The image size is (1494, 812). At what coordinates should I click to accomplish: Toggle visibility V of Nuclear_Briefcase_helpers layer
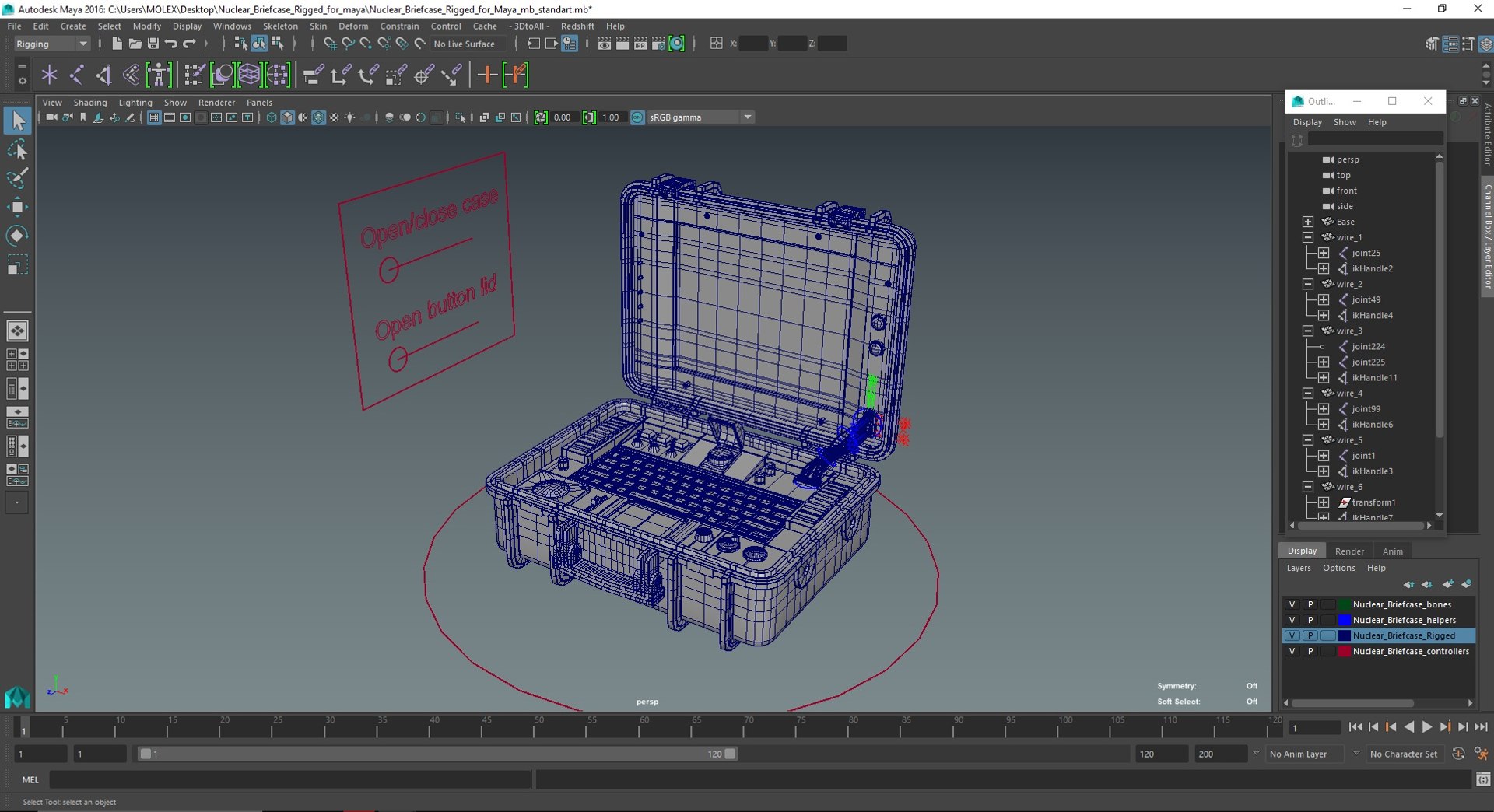1292,620
